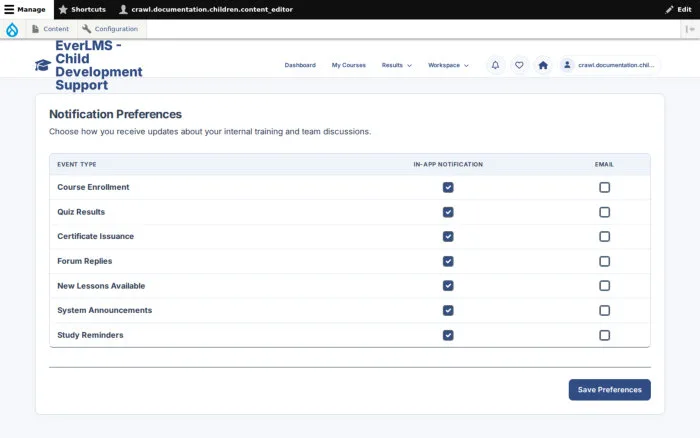The height and width of the screenshot is (438, 700).
Task: Open crawl.documentation.children.content_editor user link
Action: (x=206, y=9)
